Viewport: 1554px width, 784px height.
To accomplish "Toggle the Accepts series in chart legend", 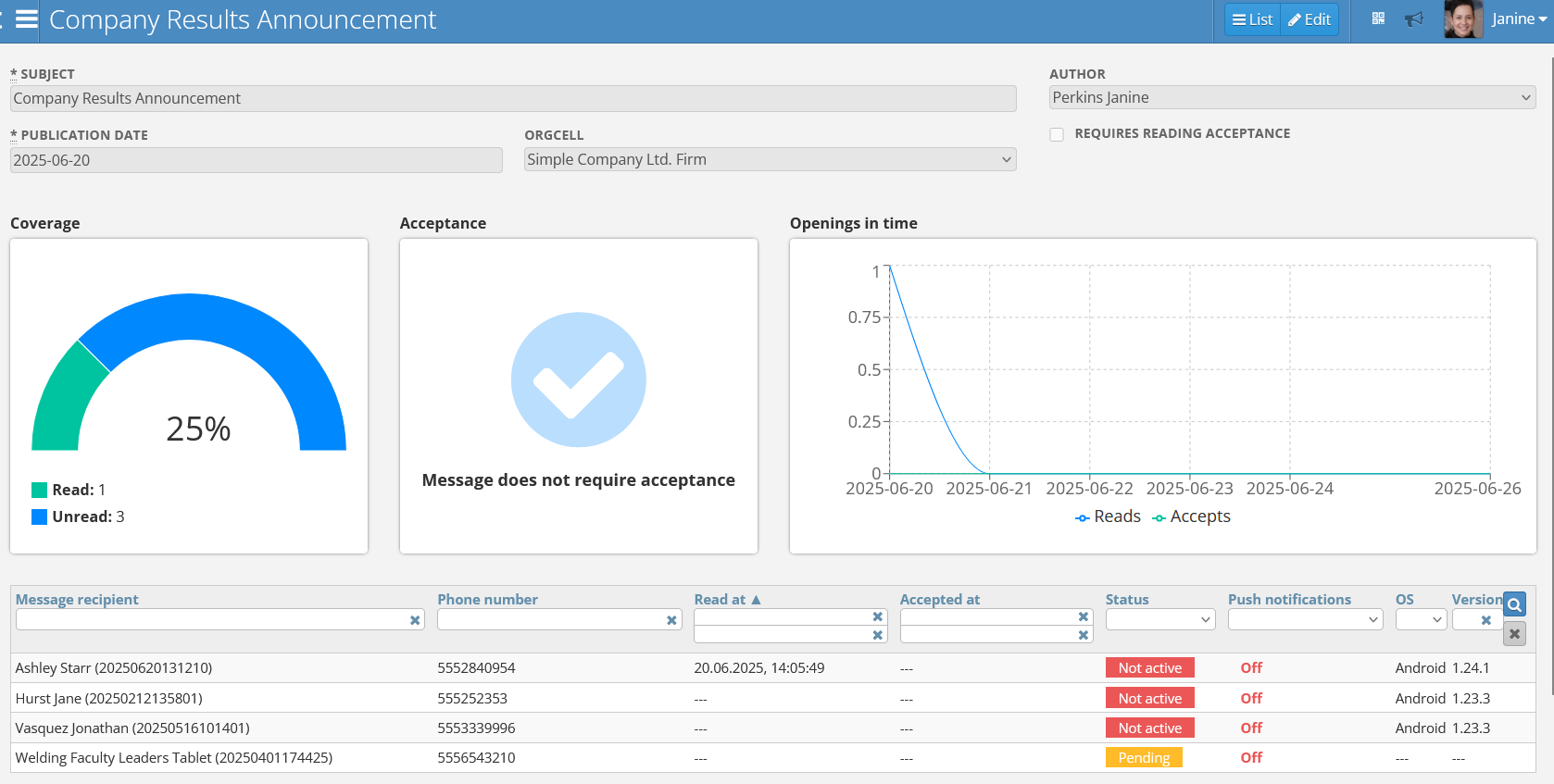I will [x=1191, y=516].
